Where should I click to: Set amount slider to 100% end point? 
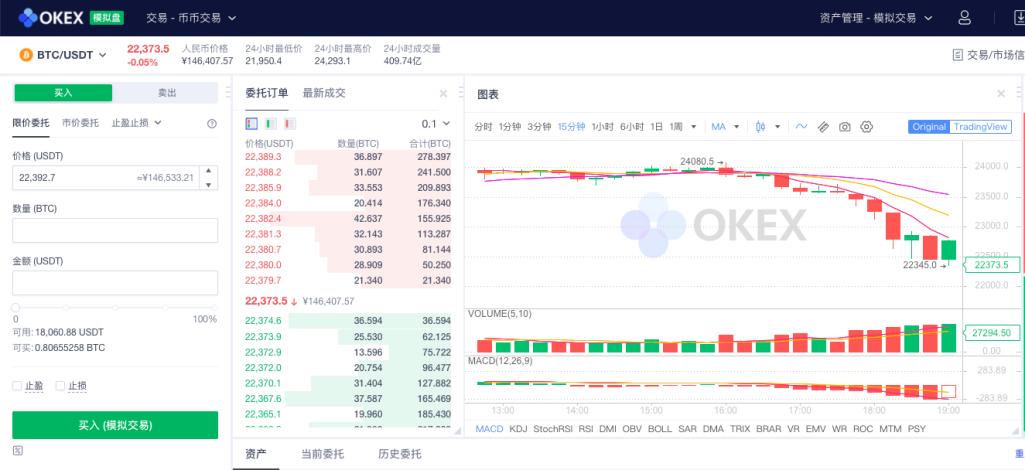pos(214,307)
